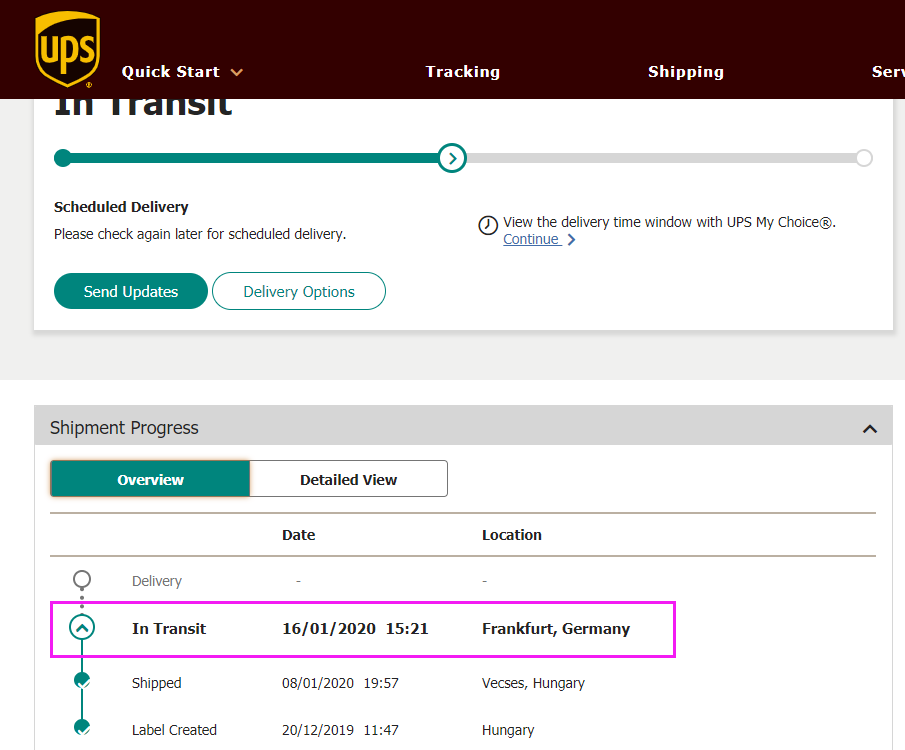Click the progress bar end circle
Screen dimensions: 905x750
864,157
